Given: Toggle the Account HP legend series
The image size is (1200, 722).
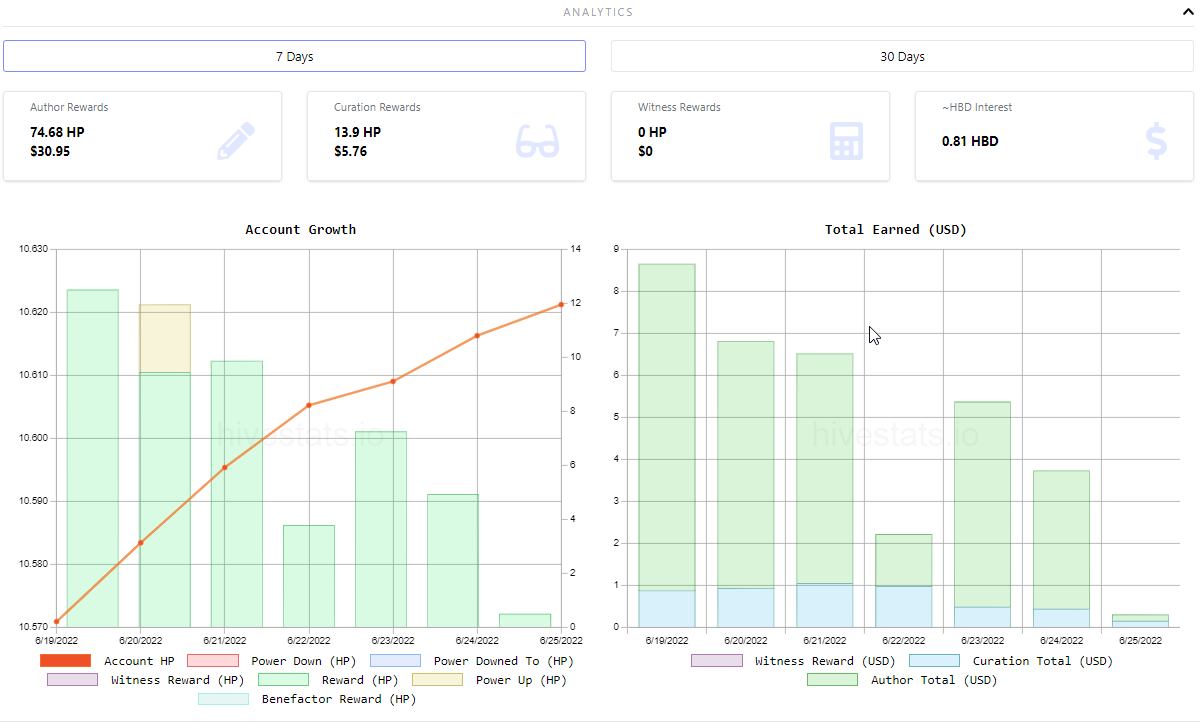Looking at the screenshot, I should (107, 661).
